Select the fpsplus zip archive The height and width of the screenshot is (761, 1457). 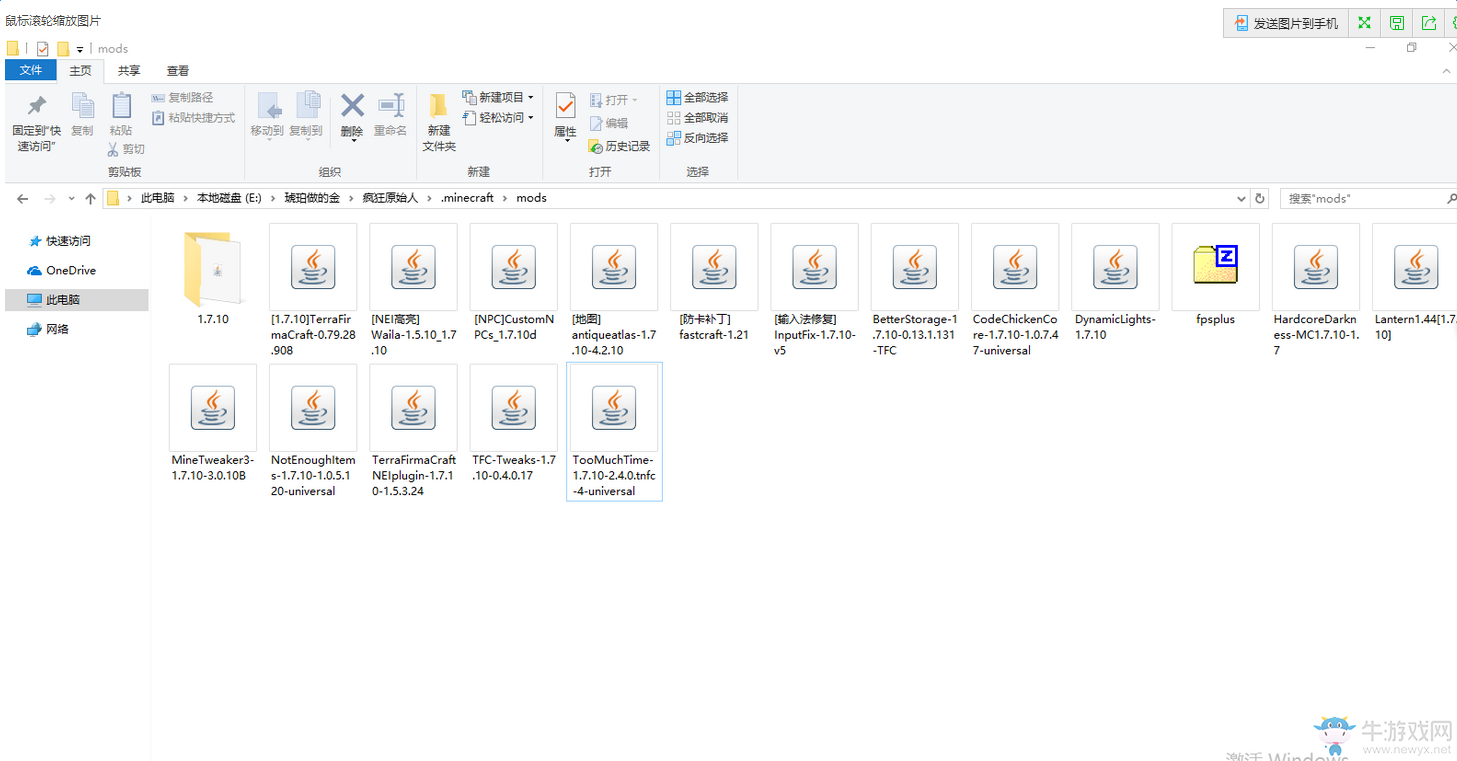[1215, 275]
